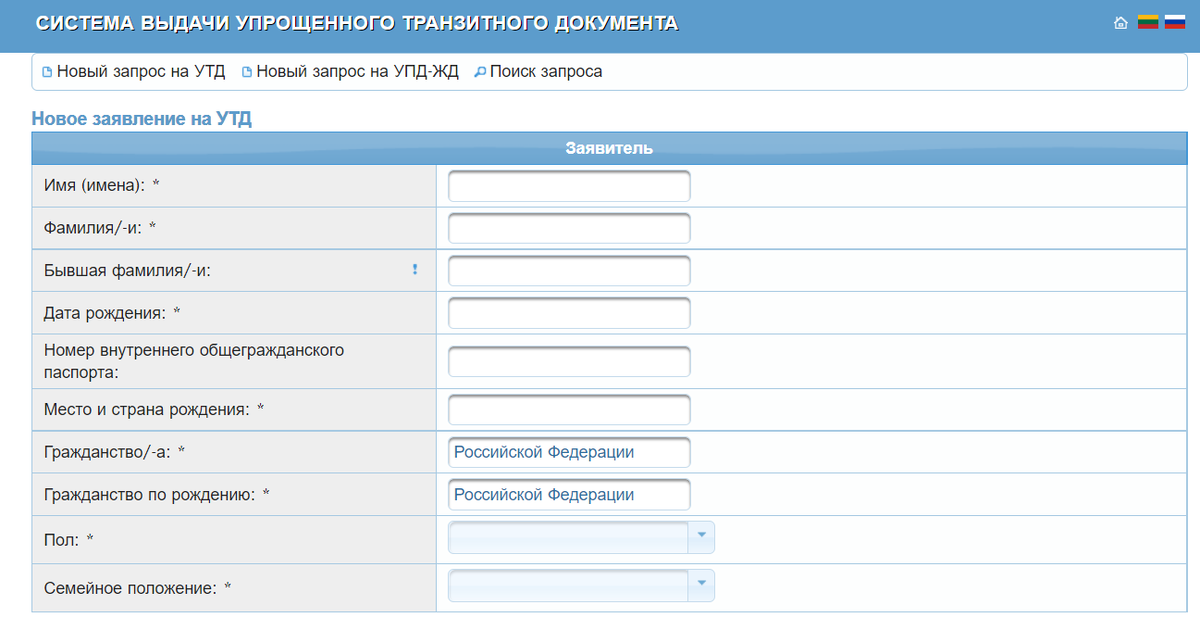
Task: Click inside the Имя (имена) field
Action: 568,185
